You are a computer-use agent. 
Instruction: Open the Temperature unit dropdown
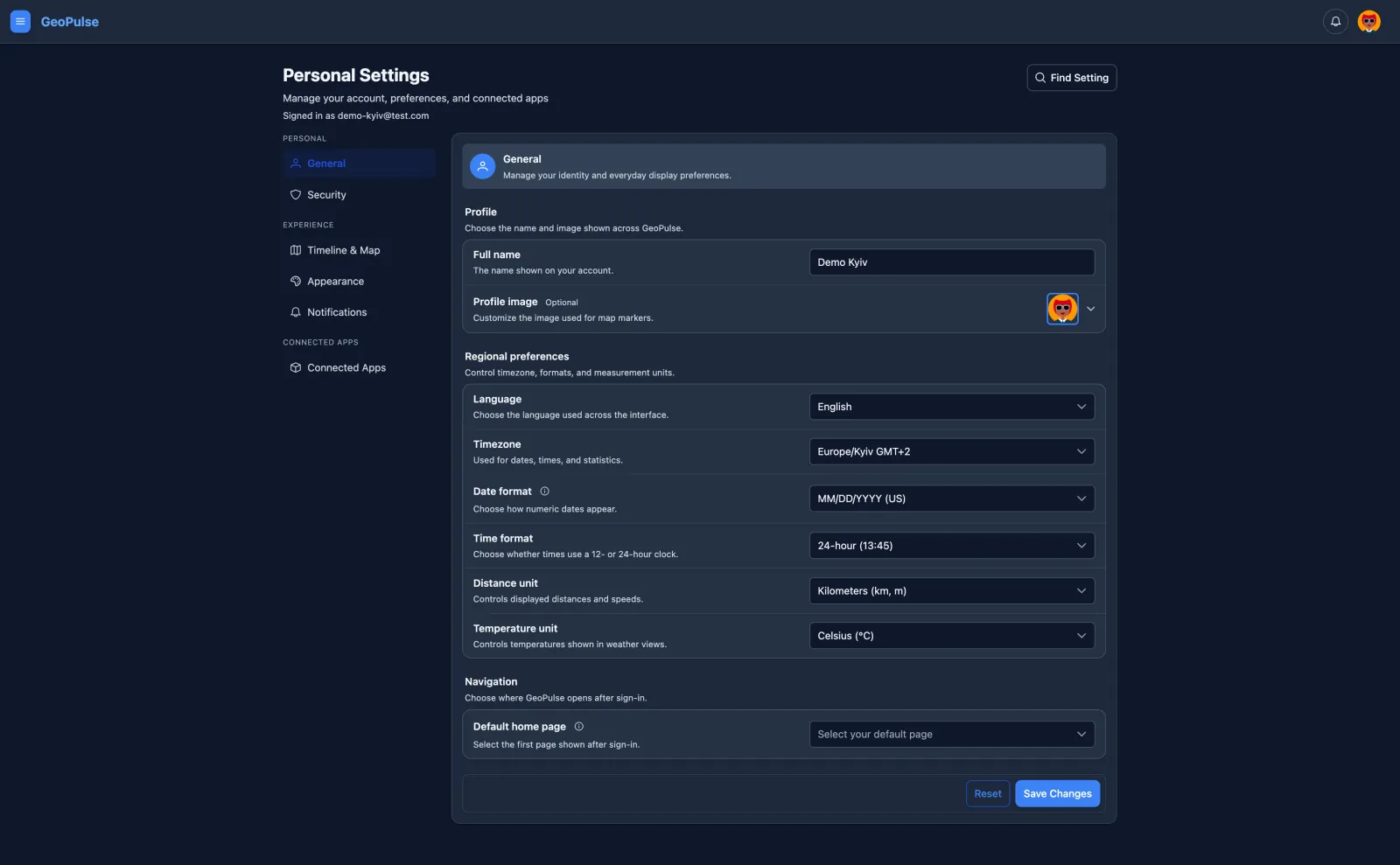(951, 636)
